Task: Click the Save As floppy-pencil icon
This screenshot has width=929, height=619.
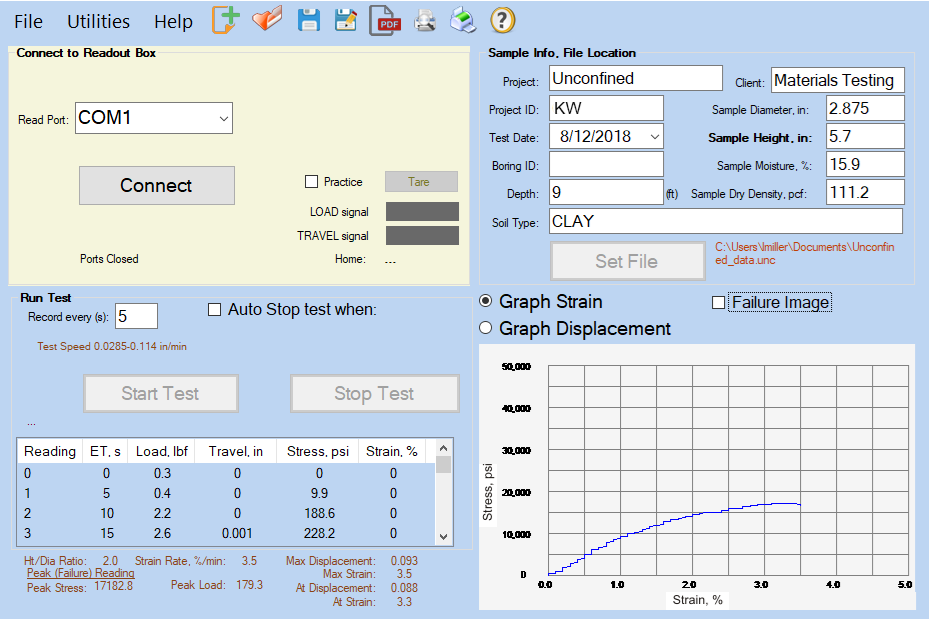Action: tap(345, 20)
